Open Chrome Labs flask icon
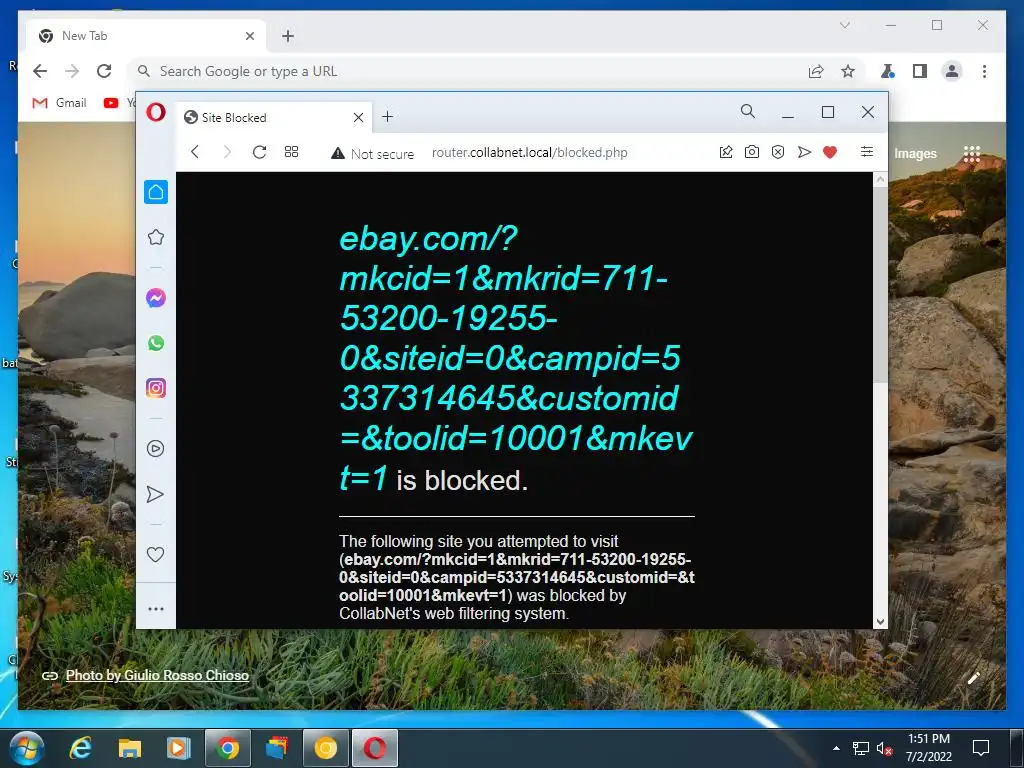 888,71
